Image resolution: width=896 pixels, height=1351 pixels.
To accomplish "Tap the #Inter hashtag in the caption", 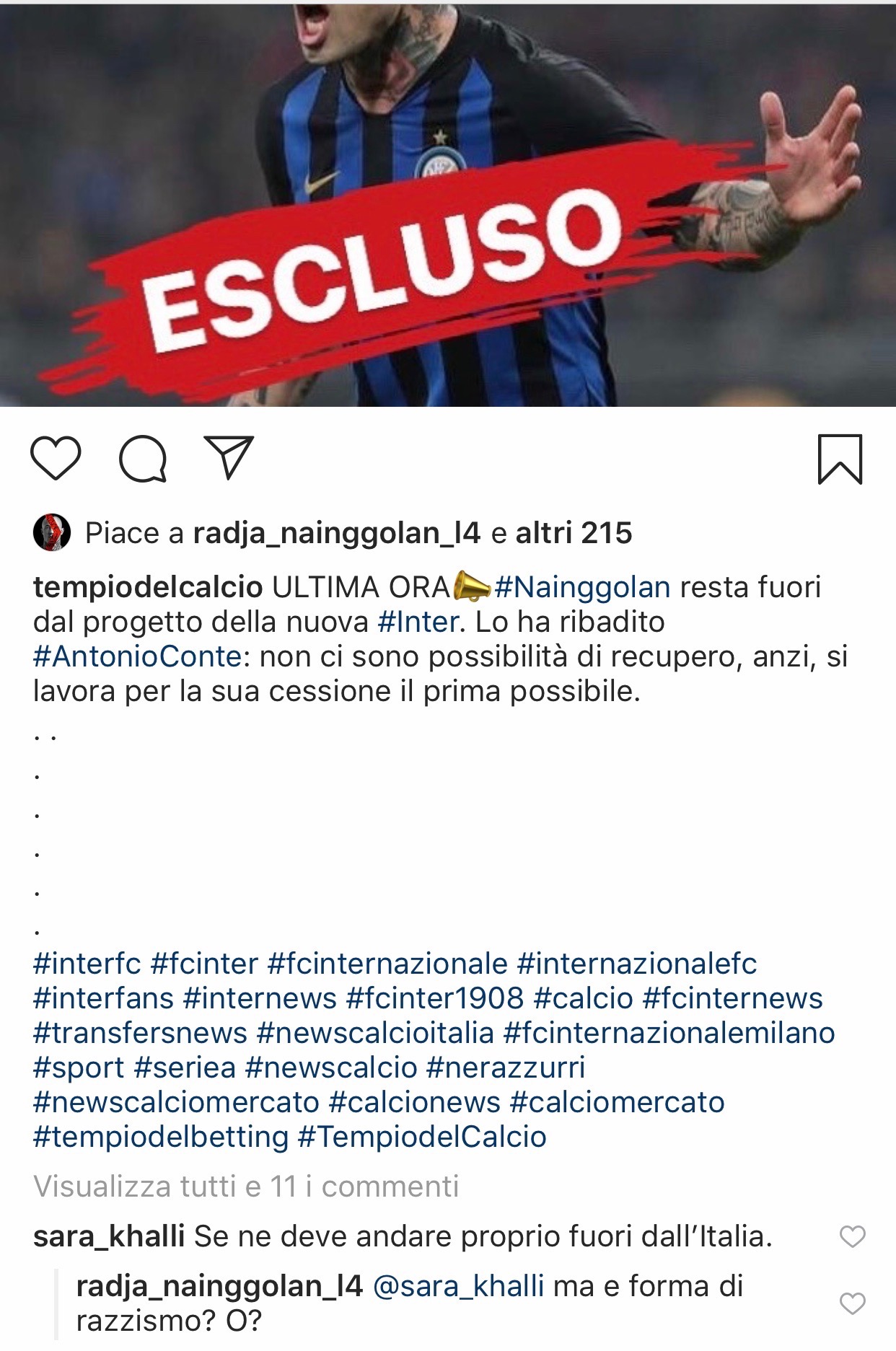I will coord(418,622).
